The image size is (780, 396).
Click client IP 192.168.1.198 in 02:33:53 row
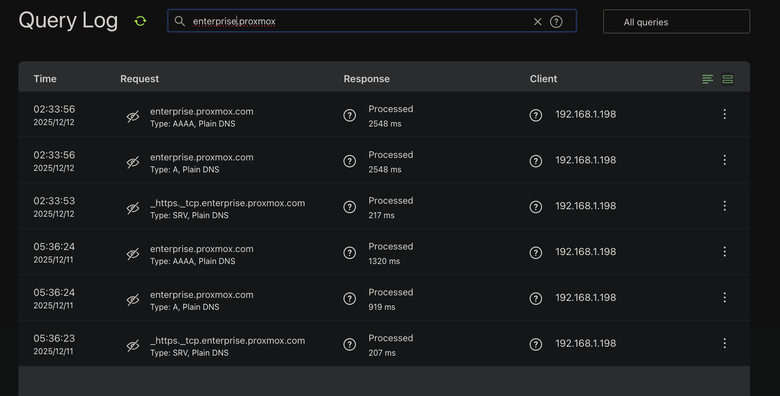tap(585, 206)
